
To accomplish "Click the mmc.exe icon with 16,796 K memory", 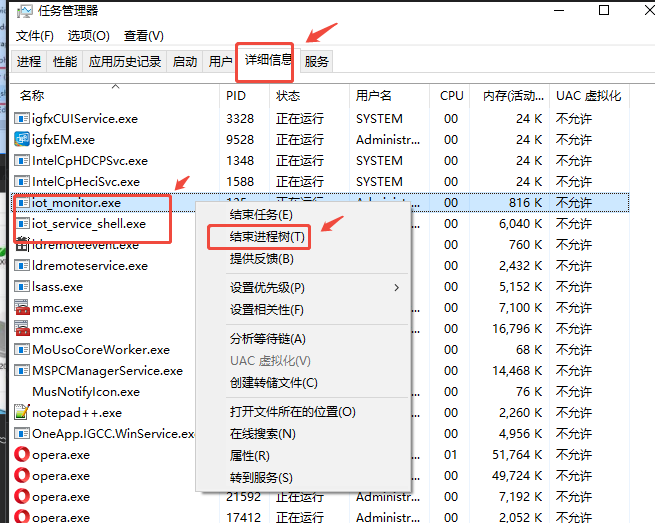I will (22, 328).
